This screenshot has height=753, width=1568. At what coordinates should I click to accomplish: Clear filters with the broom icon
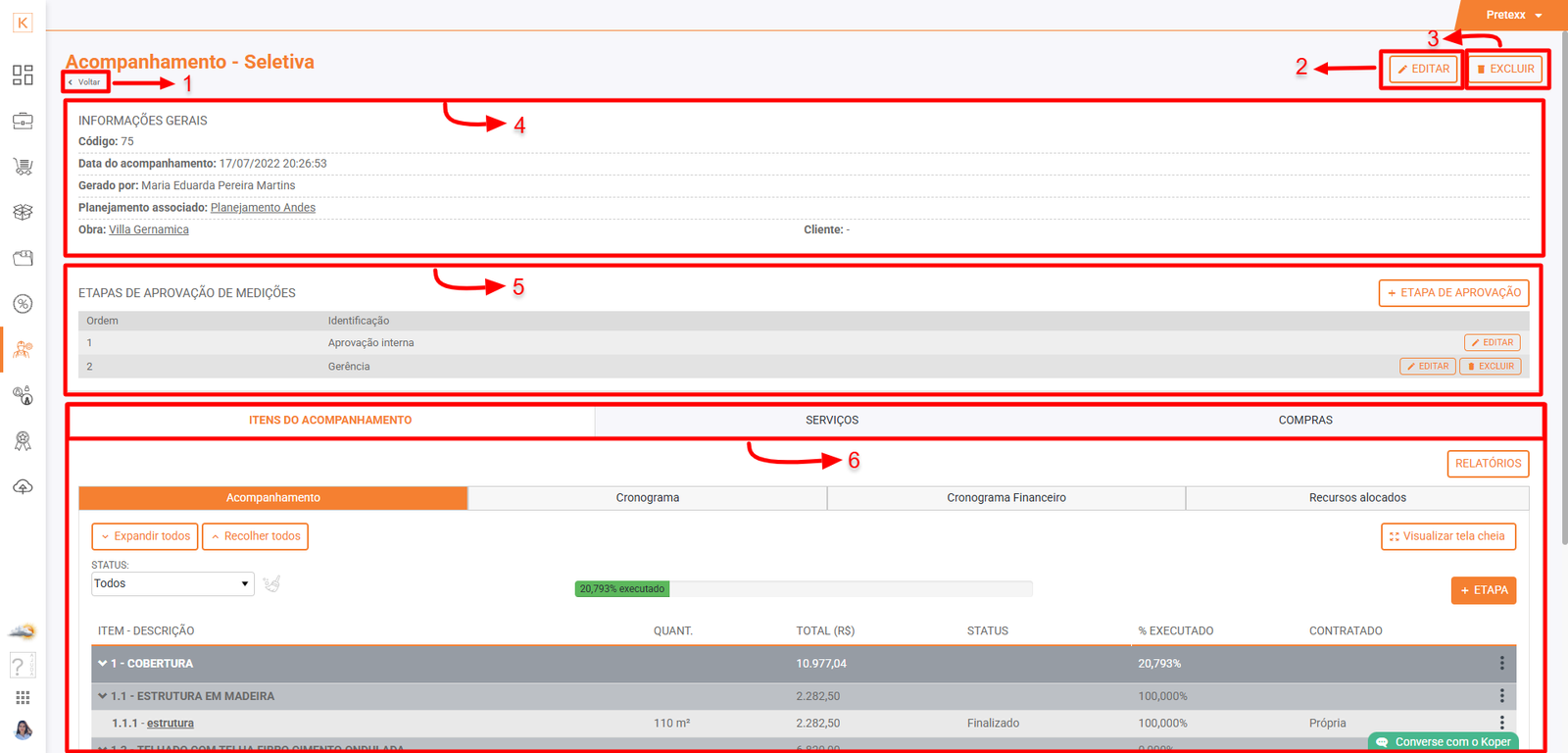(271, 583)
